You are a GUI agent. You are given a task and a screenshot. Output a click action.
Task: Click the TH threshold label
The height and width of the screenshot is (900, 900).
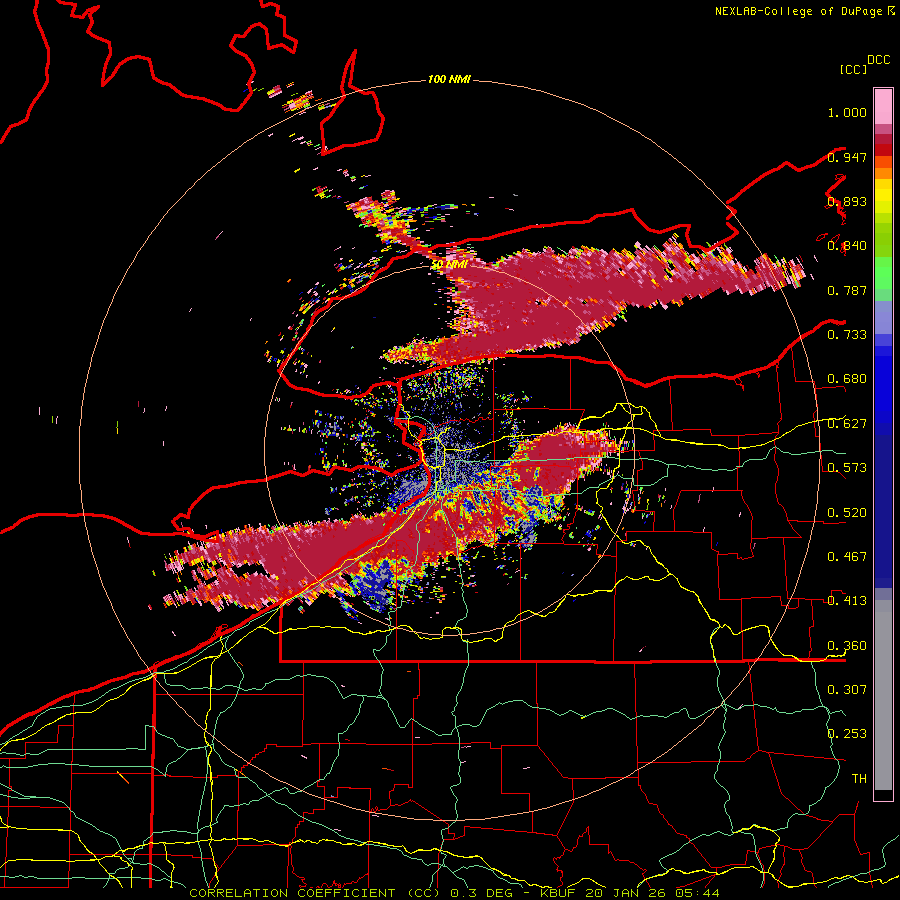coord(859,778)
